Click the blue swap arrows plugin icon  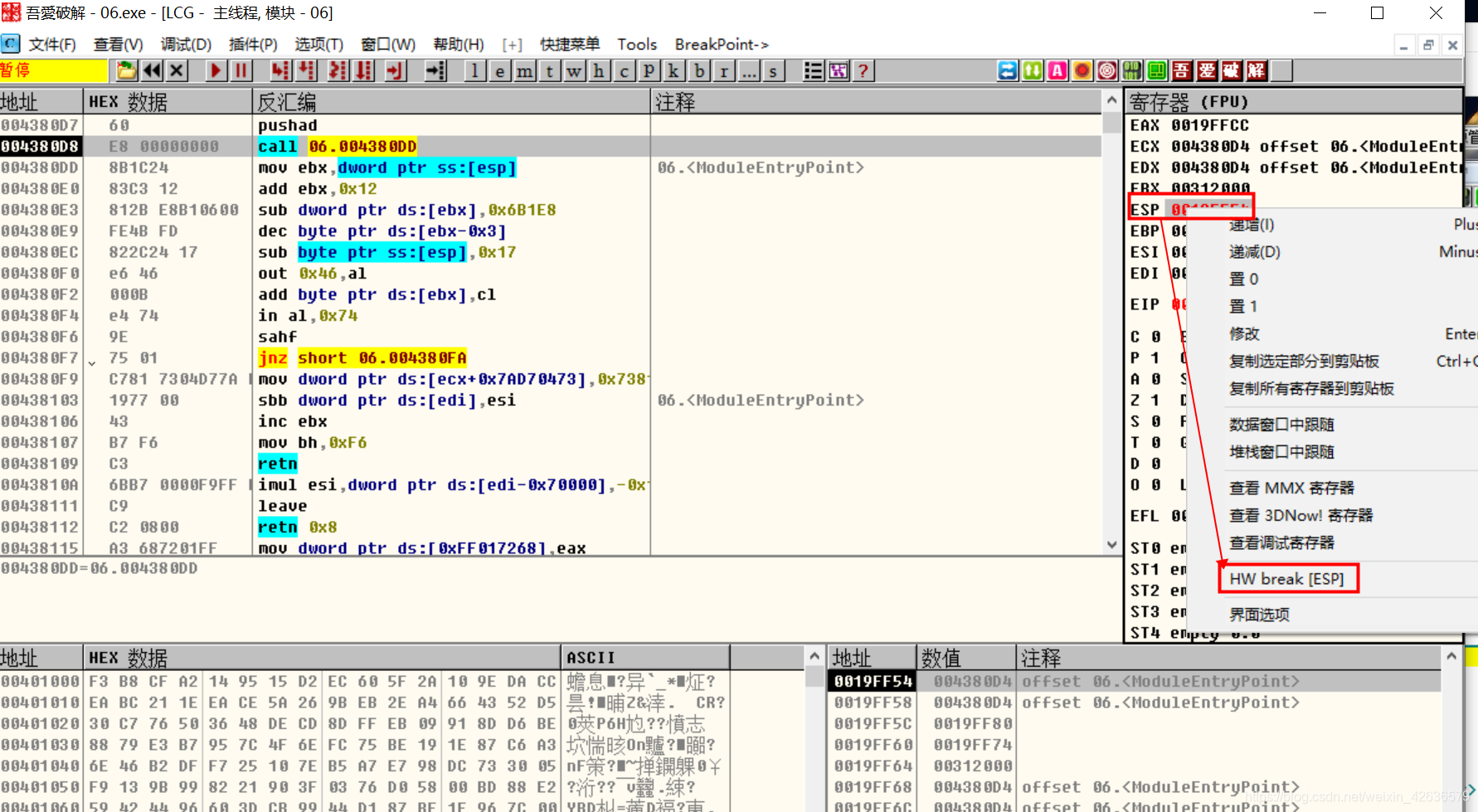pos(1008,71)
